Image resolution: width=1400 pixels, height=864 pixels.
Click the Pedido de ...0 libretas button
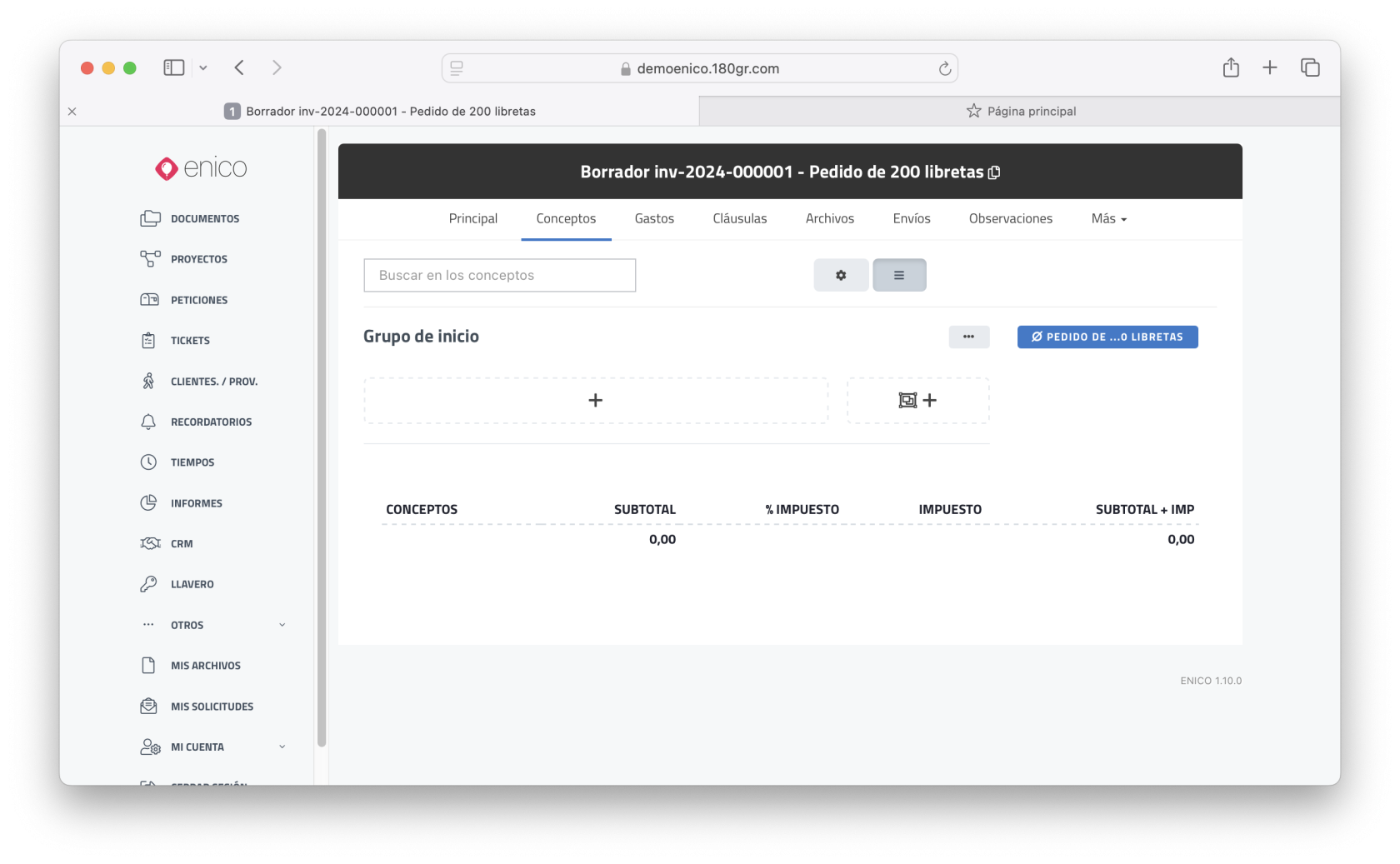click(x=1107, y=337)
